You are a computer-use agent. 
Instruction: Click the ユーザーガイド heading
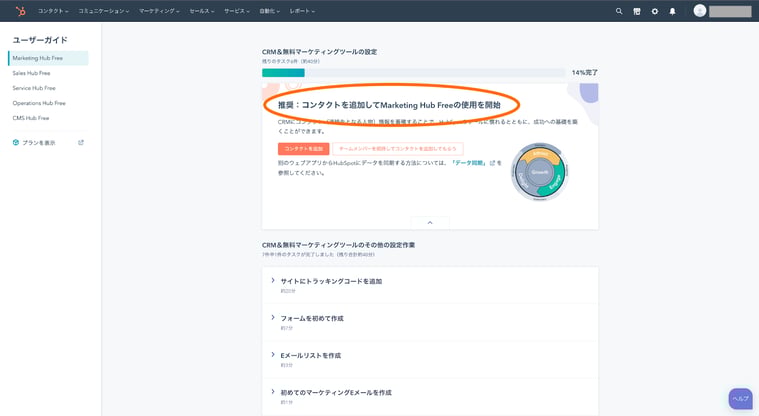click(40, 40)
